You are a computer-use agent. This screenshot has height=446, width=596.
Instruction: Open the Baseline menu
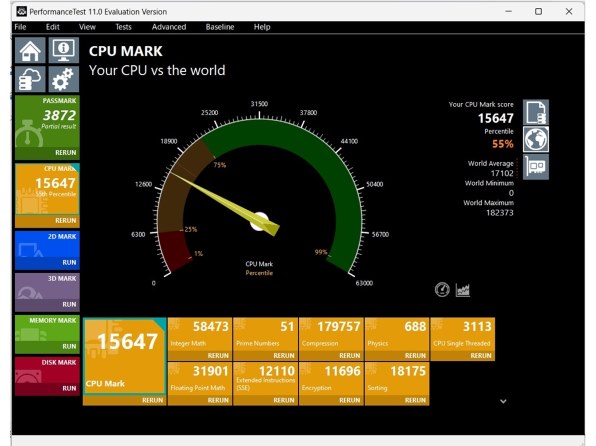(220, 27)
